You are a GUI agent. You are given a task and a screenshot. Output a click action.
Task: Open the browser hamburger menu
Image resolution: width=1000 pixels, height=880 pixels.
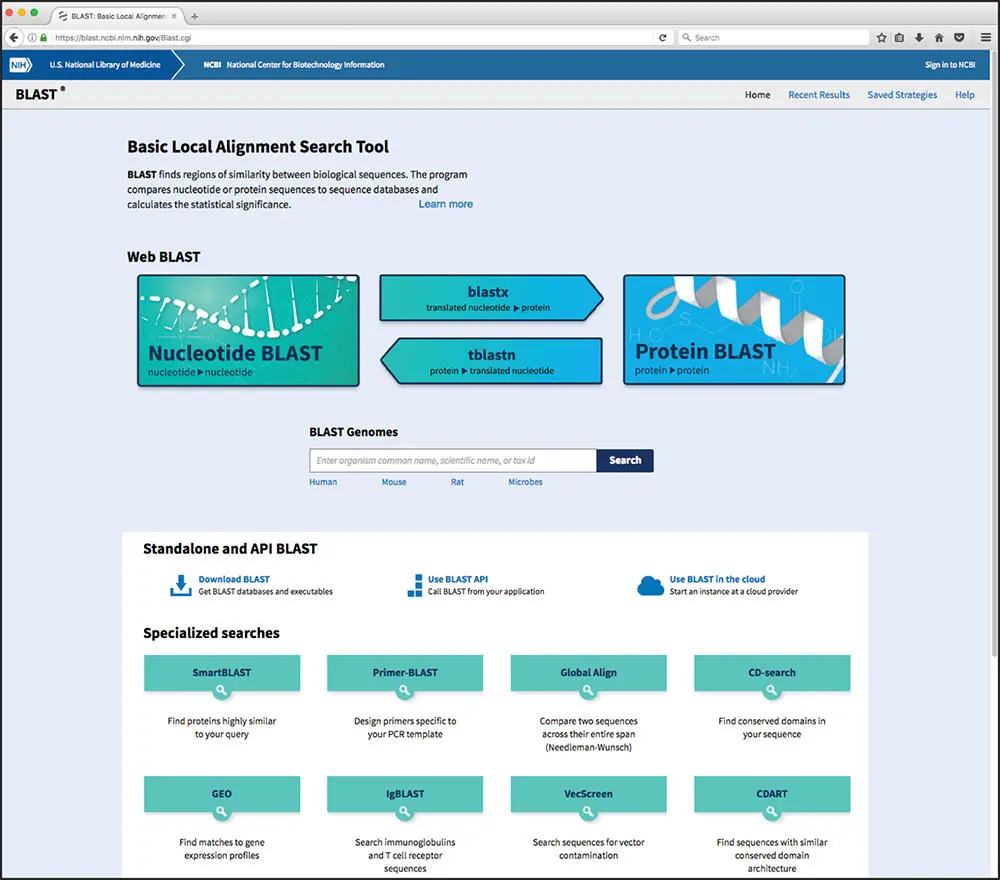(985, 38)
